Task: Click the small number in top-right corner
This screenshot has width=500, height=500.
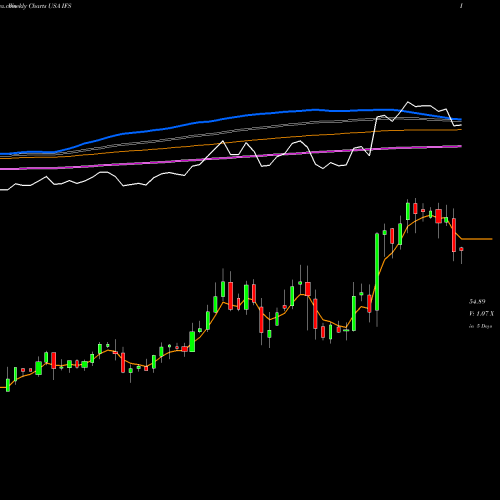Action: pos(461,6)
